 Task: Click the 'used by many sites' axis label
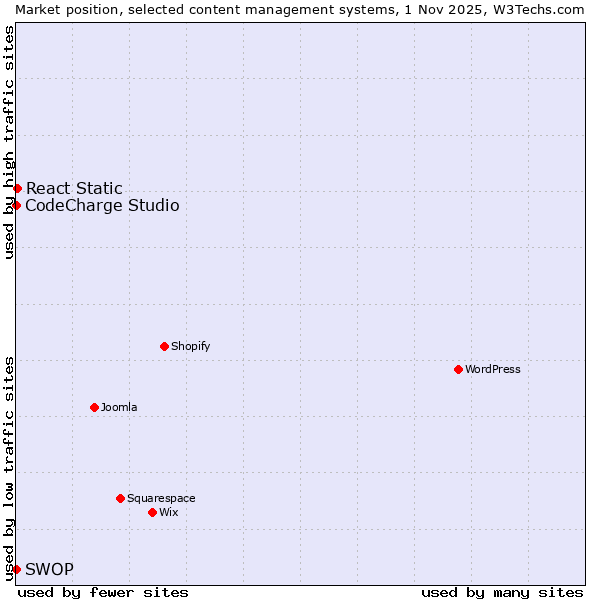[502, 592]
